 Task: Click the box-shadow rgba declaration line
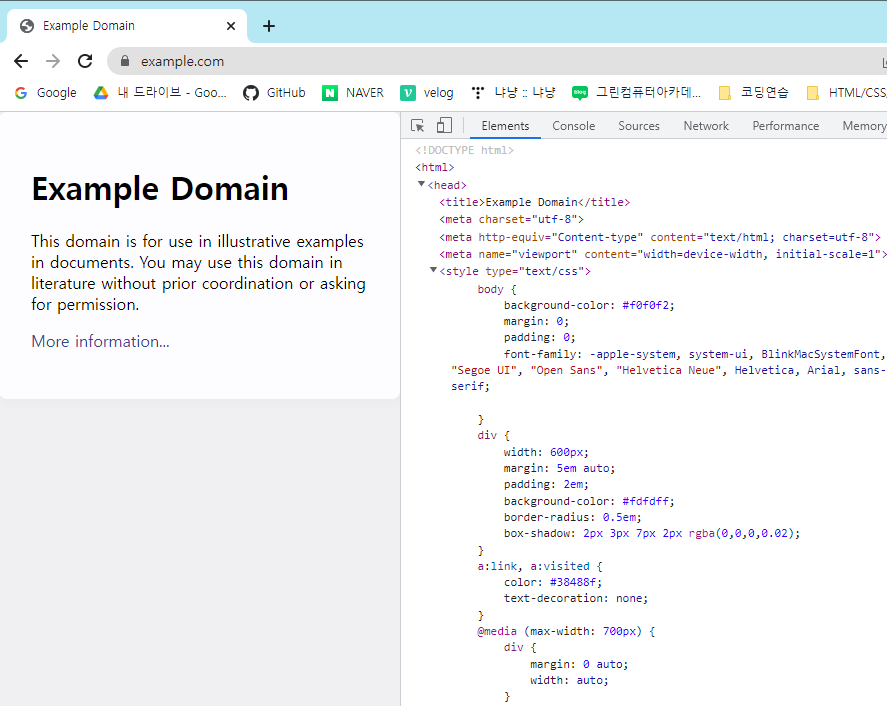tap(652, 533)
